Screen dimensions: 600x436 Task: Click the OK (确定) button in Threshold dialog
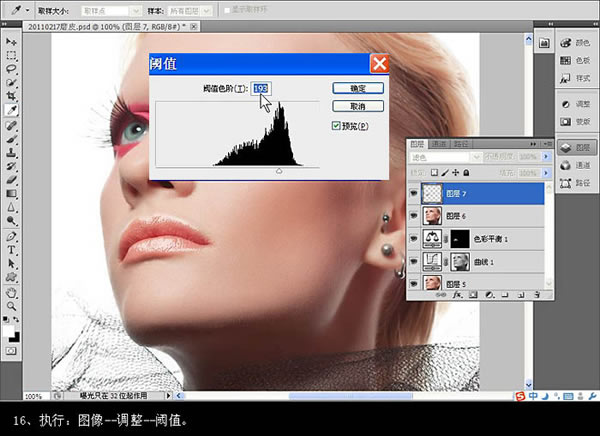pyautogui.click(x=358, y=88)
